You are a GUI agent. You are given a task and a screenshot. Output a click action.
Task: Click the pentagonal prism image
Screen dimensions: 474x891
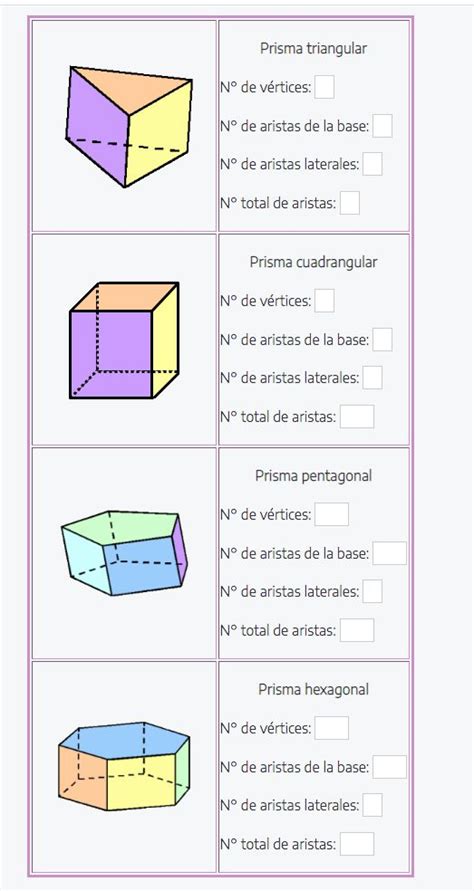pyautogui.click(x=124, y=553)
